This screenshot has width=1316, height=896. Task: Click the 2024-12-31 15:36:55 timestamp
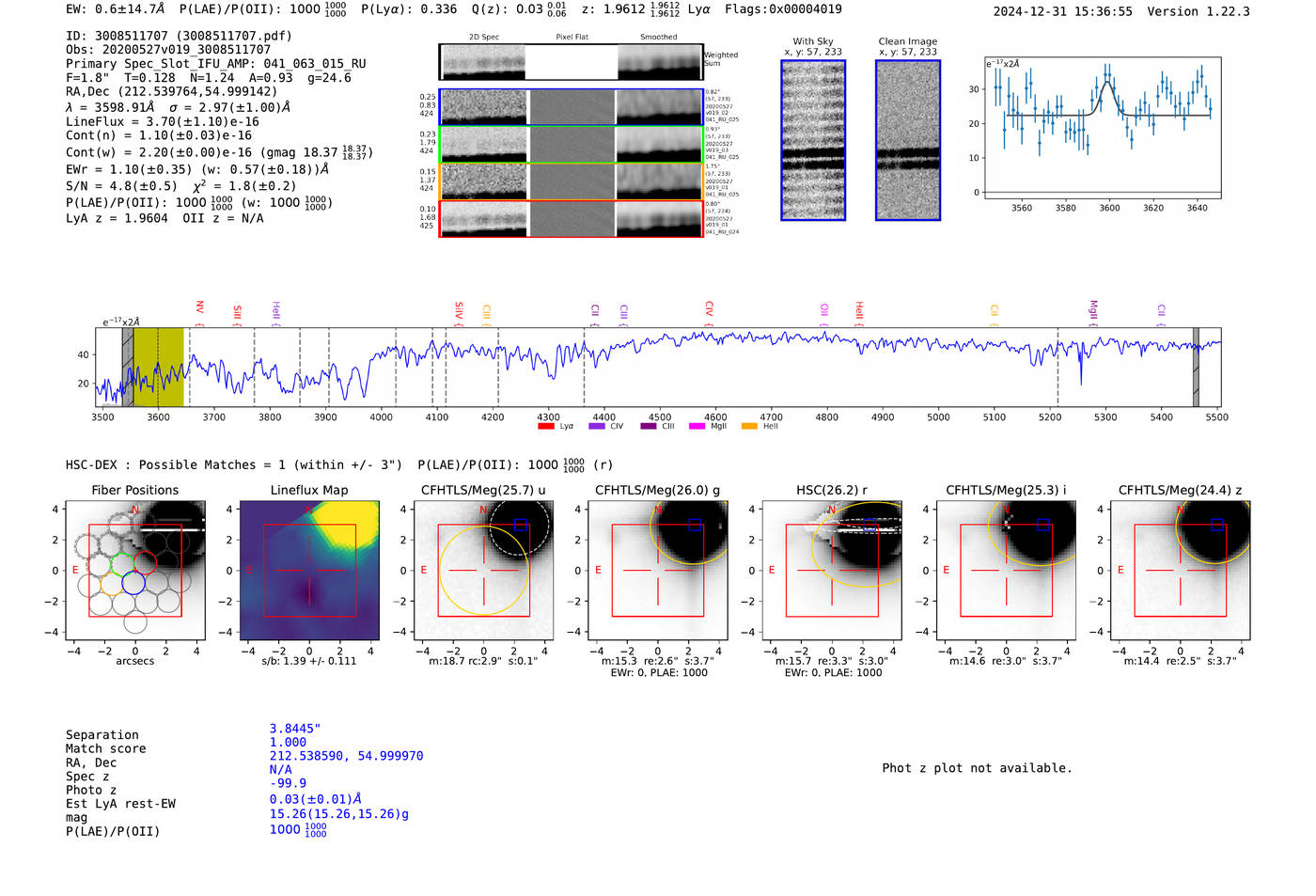[1063, 11]
